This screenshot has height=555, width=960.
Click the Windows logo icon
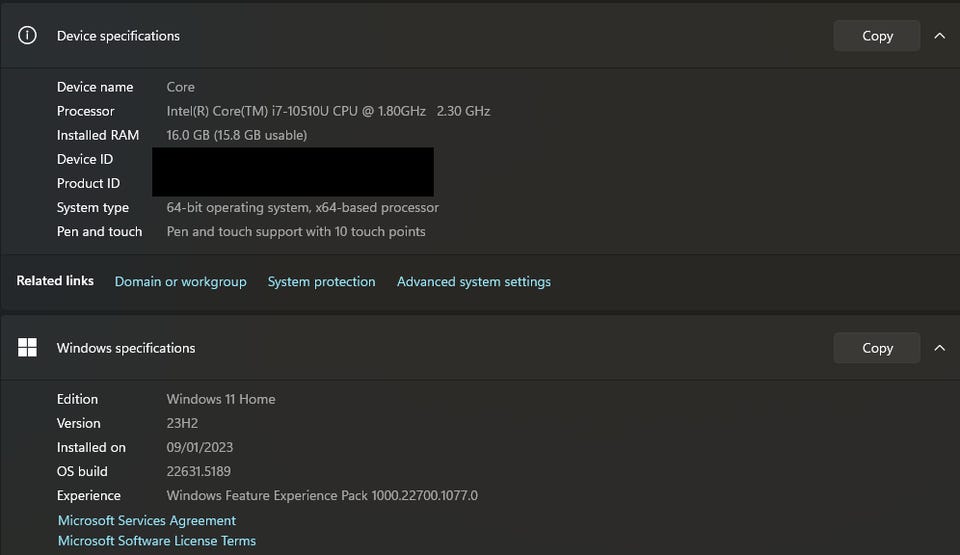click(28, 348)
